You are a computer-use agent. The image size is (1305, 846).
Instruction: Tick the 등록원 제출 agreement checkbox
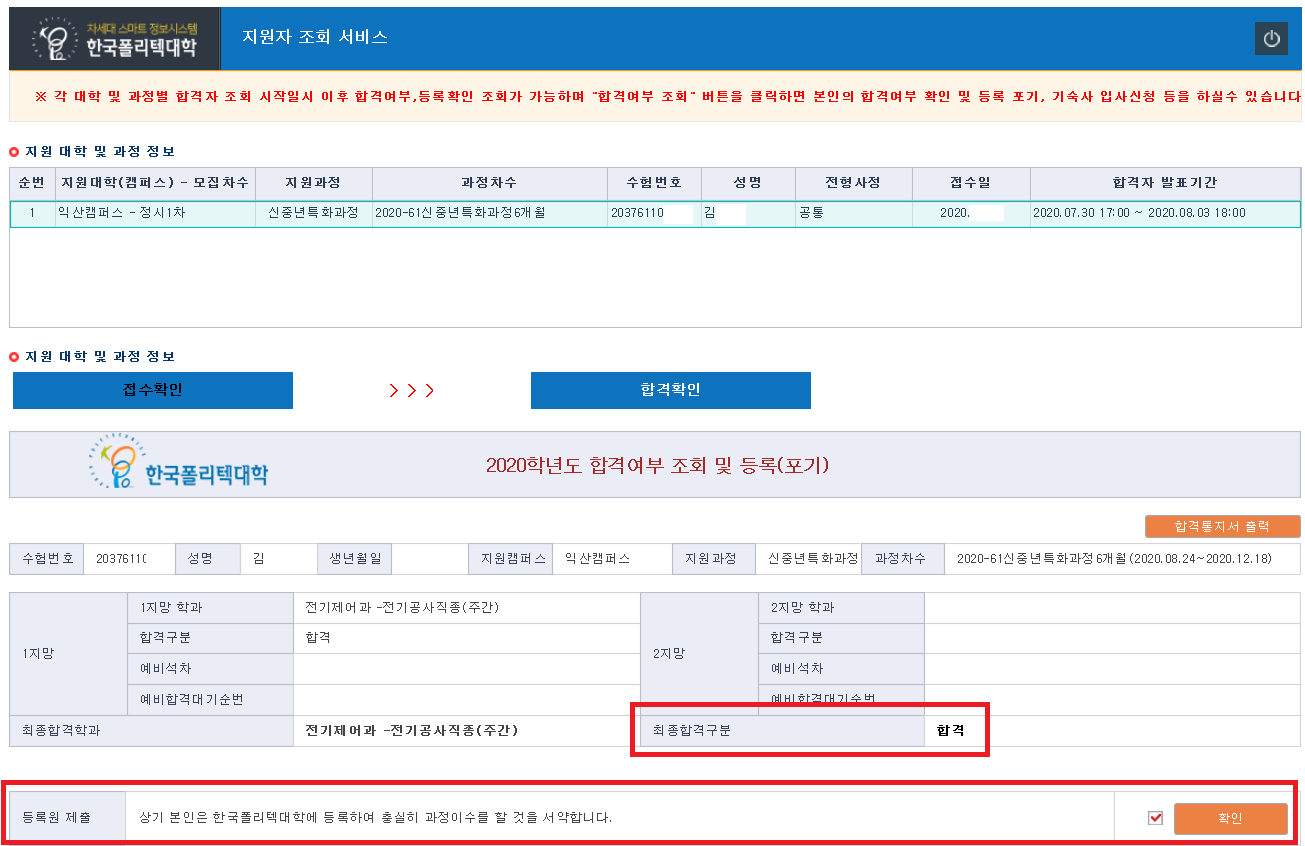tap(1156, 818)
